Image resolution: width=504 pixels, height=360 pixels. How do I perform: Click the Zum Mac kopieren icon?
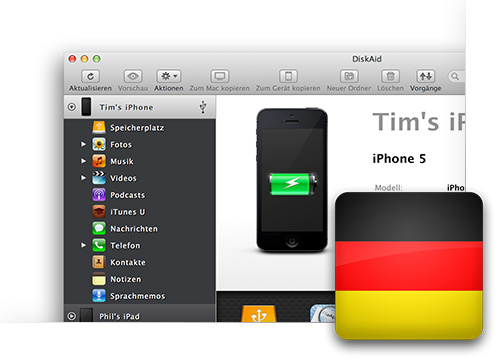click(220, 76)
